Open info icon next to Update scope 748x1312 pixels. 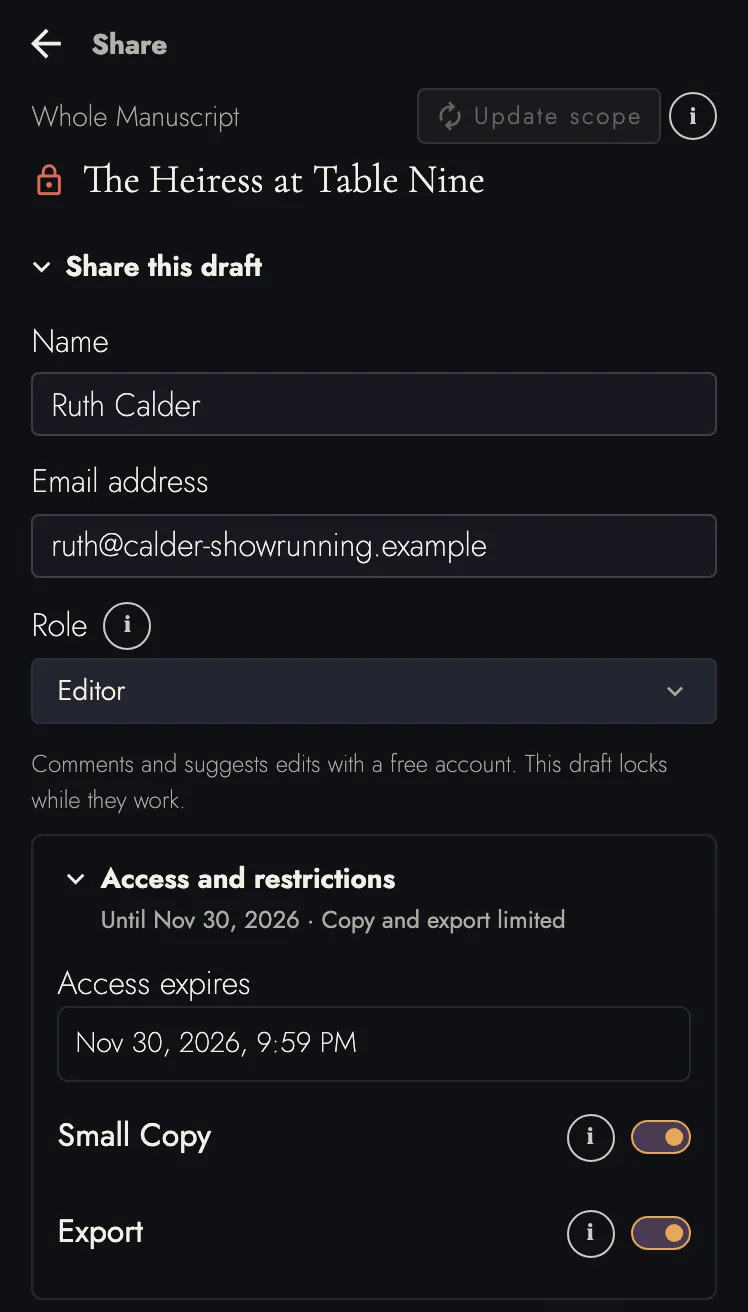(x=693, y=116)
